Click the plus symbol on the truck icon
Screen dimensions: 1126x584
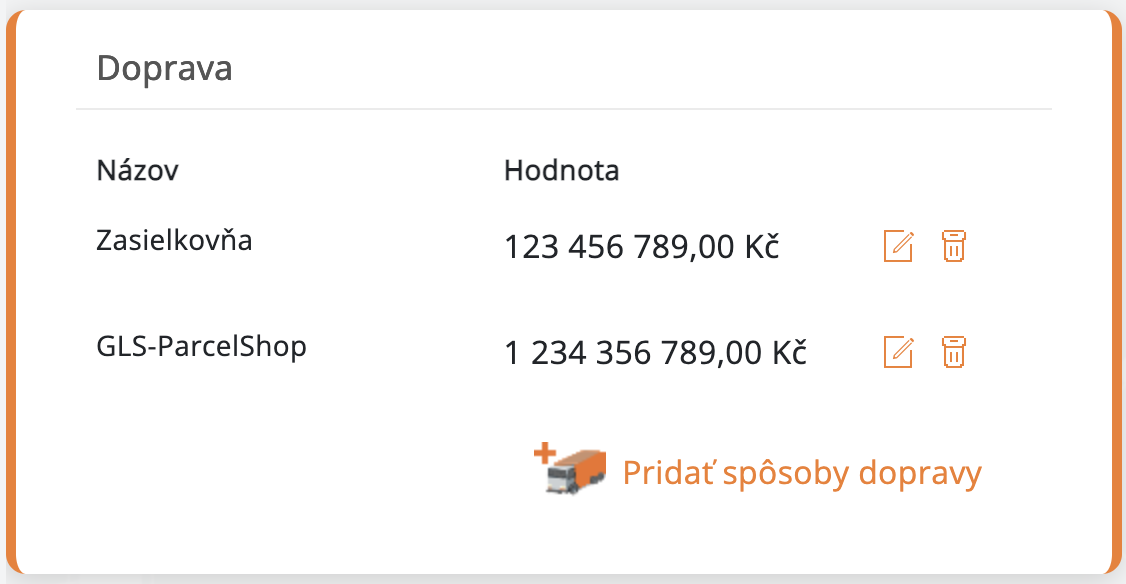click(x=545, y=452)
